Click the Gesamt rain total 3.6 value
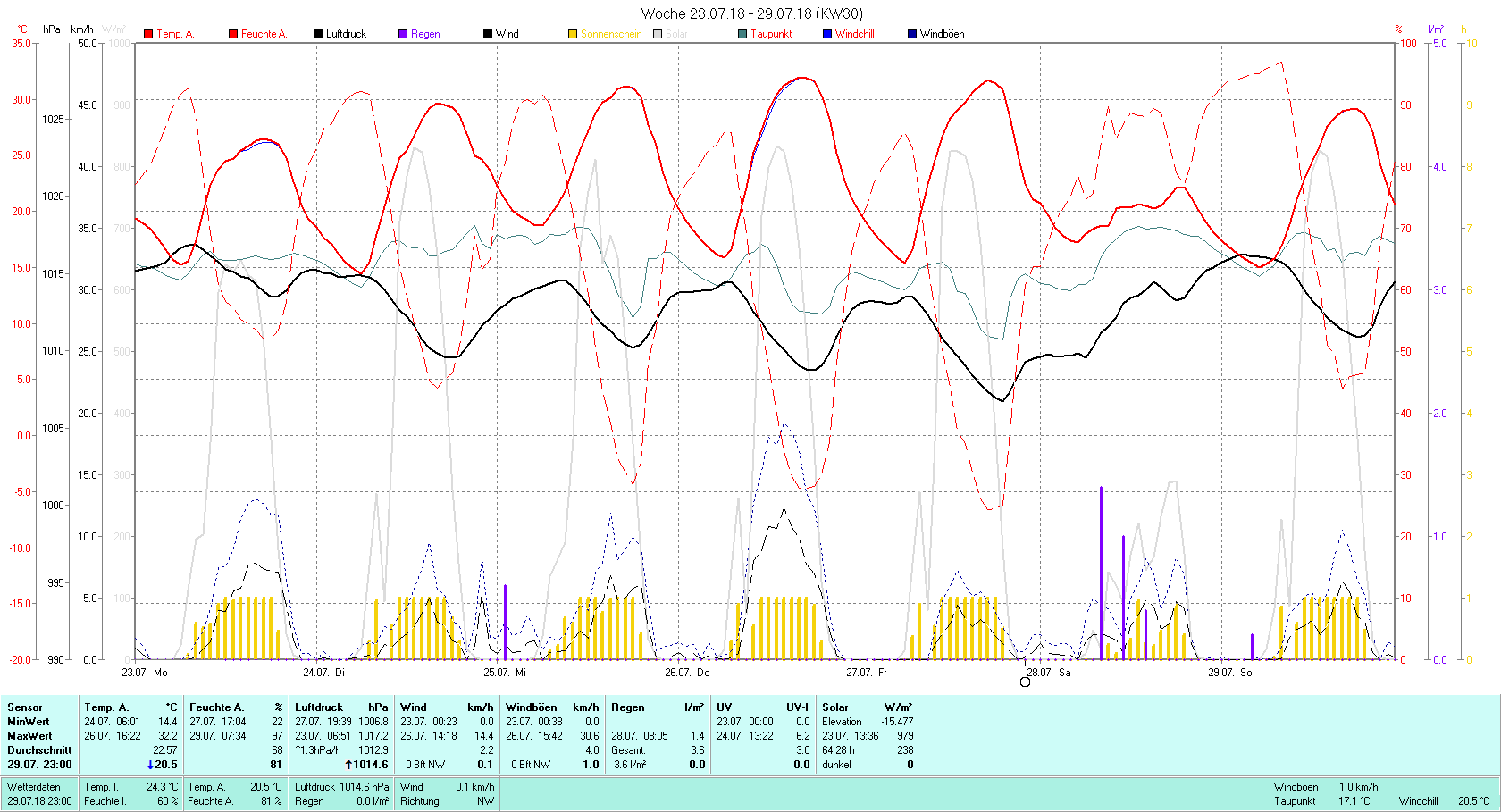This screenshot has width=1501, height=812. 698,749
